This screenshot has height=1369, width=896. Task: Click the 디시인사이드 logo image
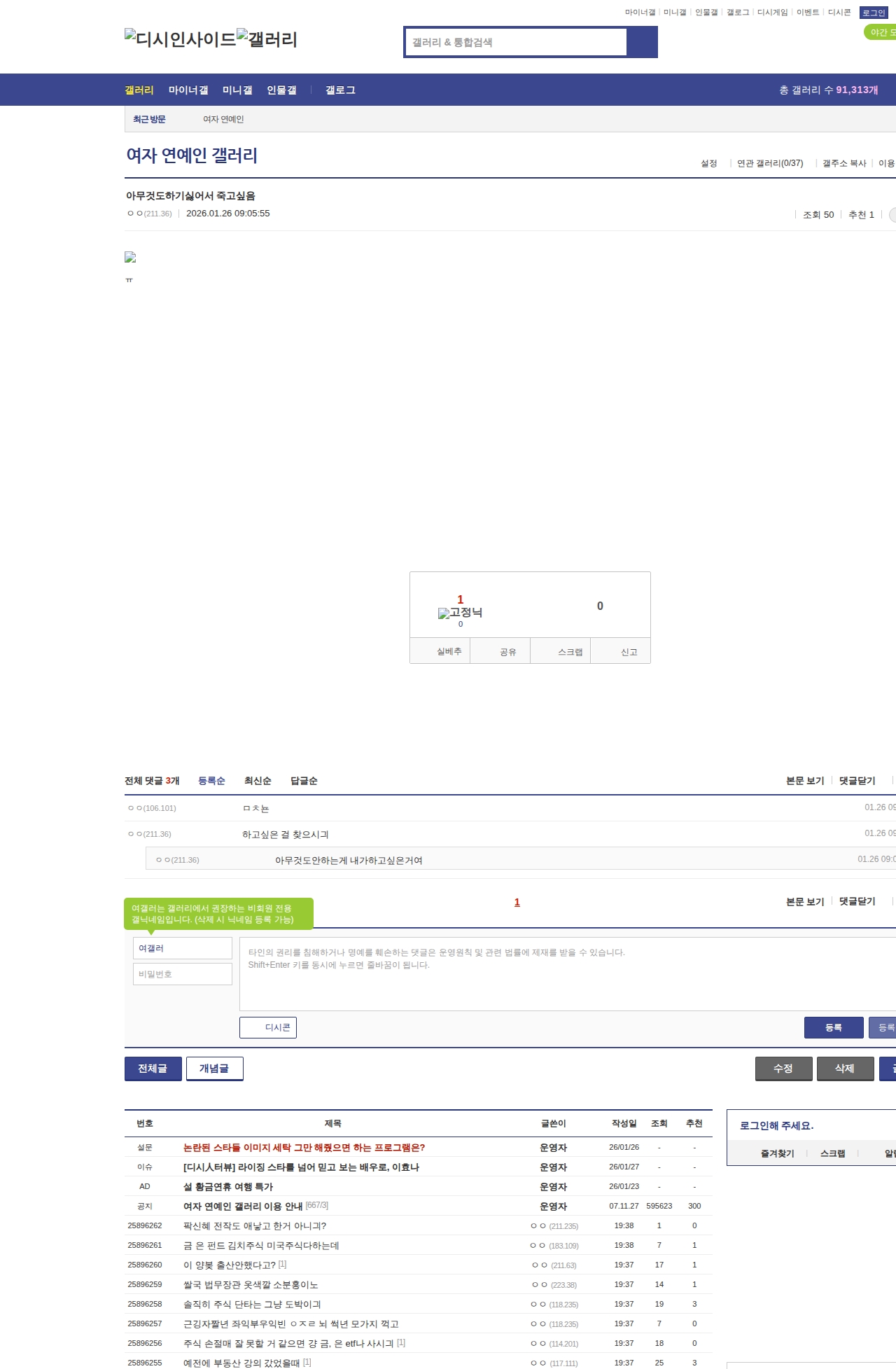[x=181, y=39]
